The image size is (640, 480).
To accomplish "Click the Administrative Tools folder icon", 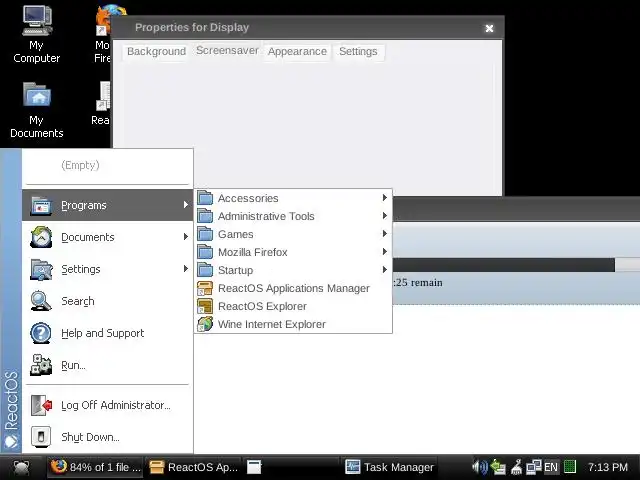I will click(x=205, y=216).
